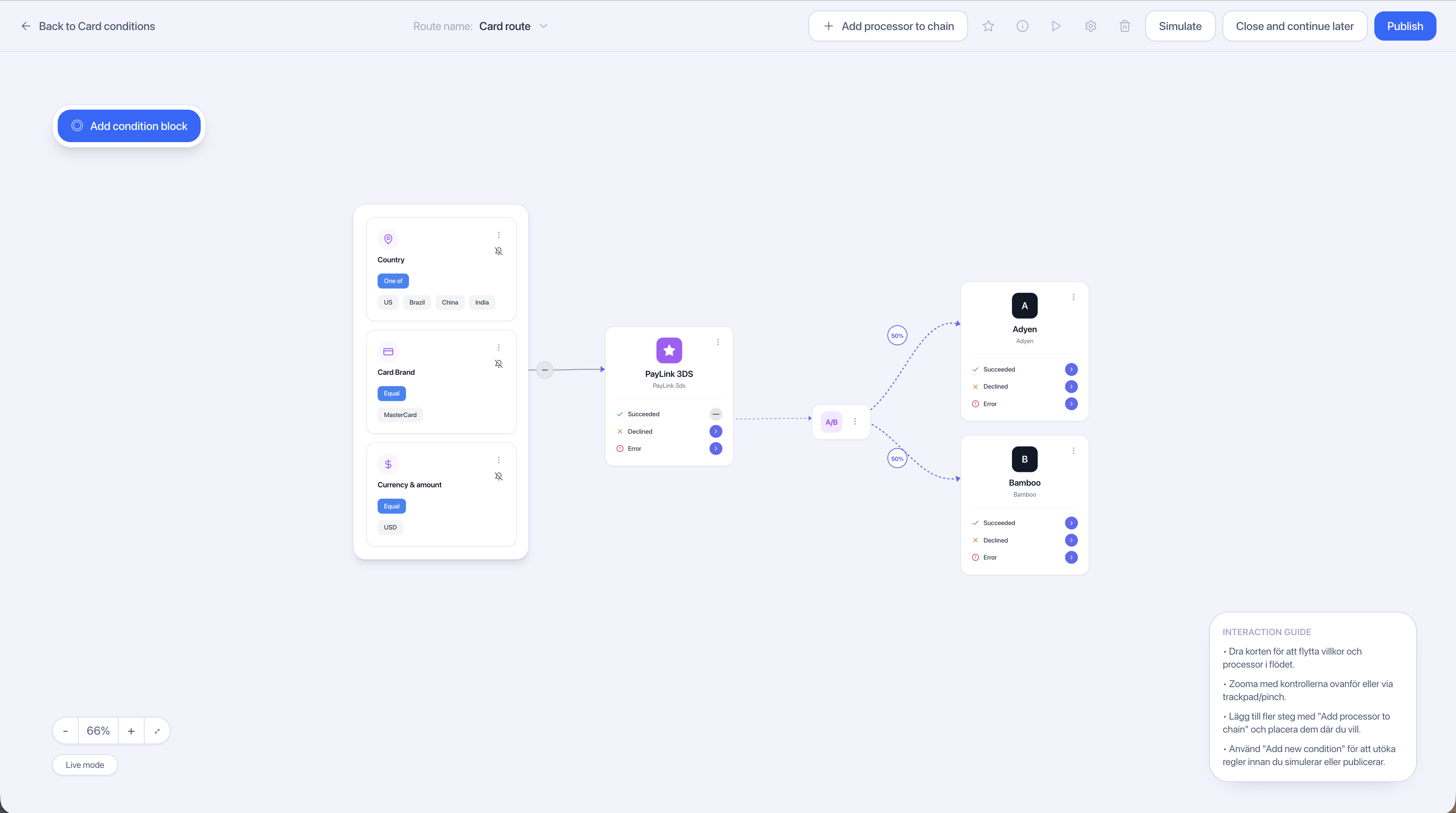This screenshot has height=813, width=1456.
Task: Toggle Card Brand notification bell
Action: (x=498, y=364)
